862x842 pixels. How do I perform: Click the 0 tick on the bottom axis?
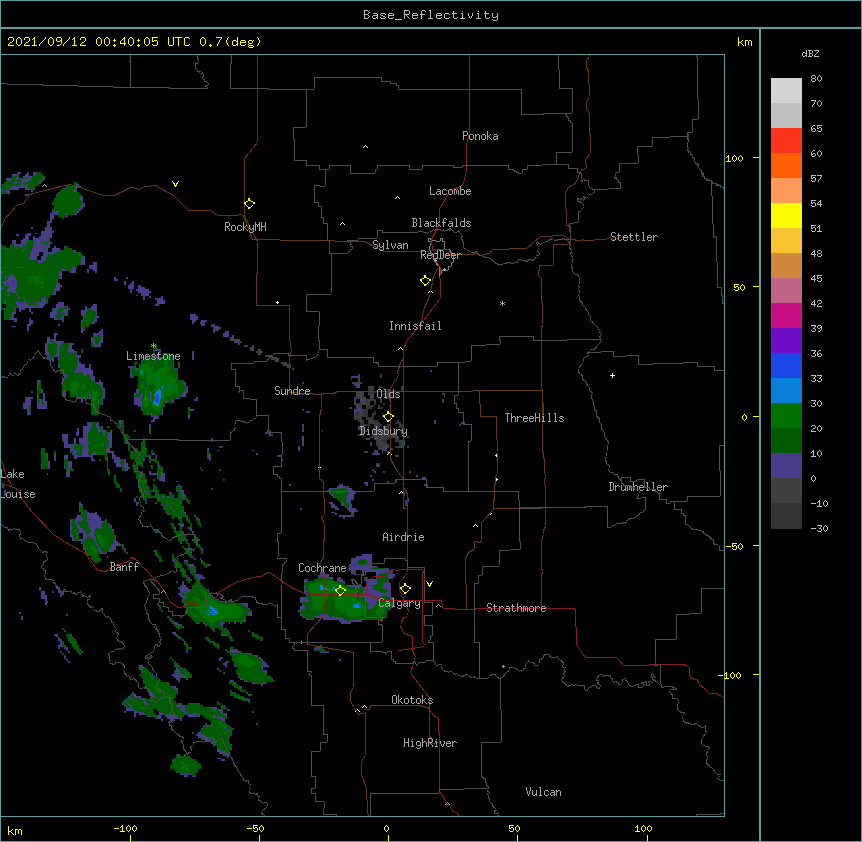click(x=386, y=828)
